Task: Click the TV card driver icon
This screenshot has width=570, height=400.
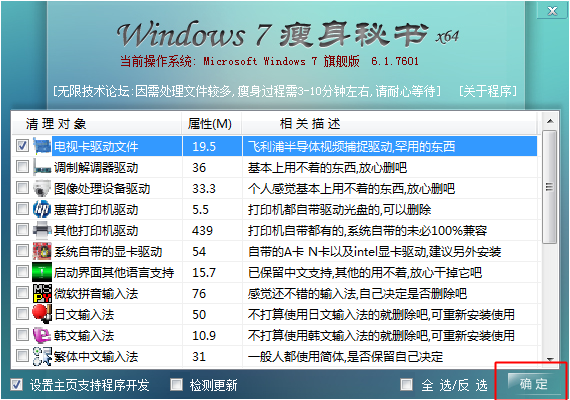Action: click(x=42, y=146)
